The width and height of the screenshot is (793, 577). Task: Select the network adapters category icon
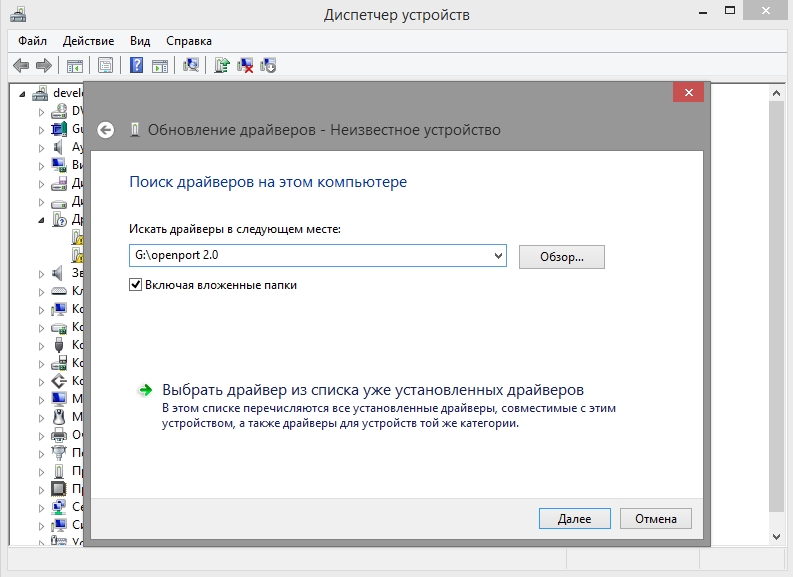(59, 507)
